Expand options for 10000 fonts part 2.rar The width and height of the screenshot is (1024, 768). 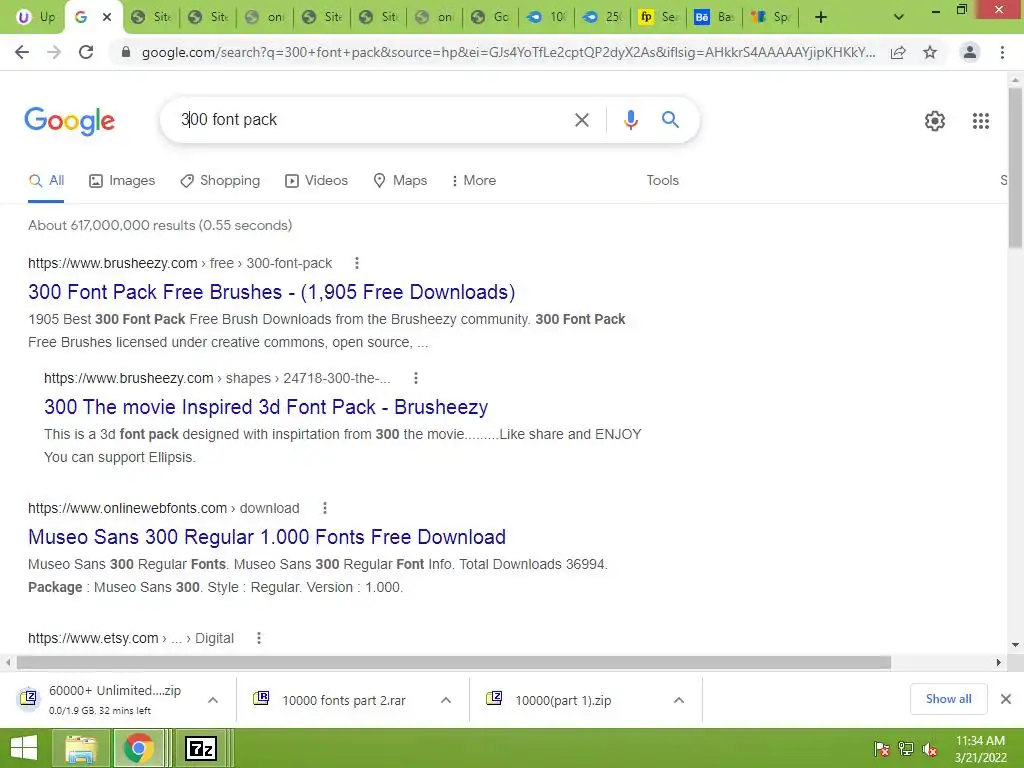pos(446,700)
